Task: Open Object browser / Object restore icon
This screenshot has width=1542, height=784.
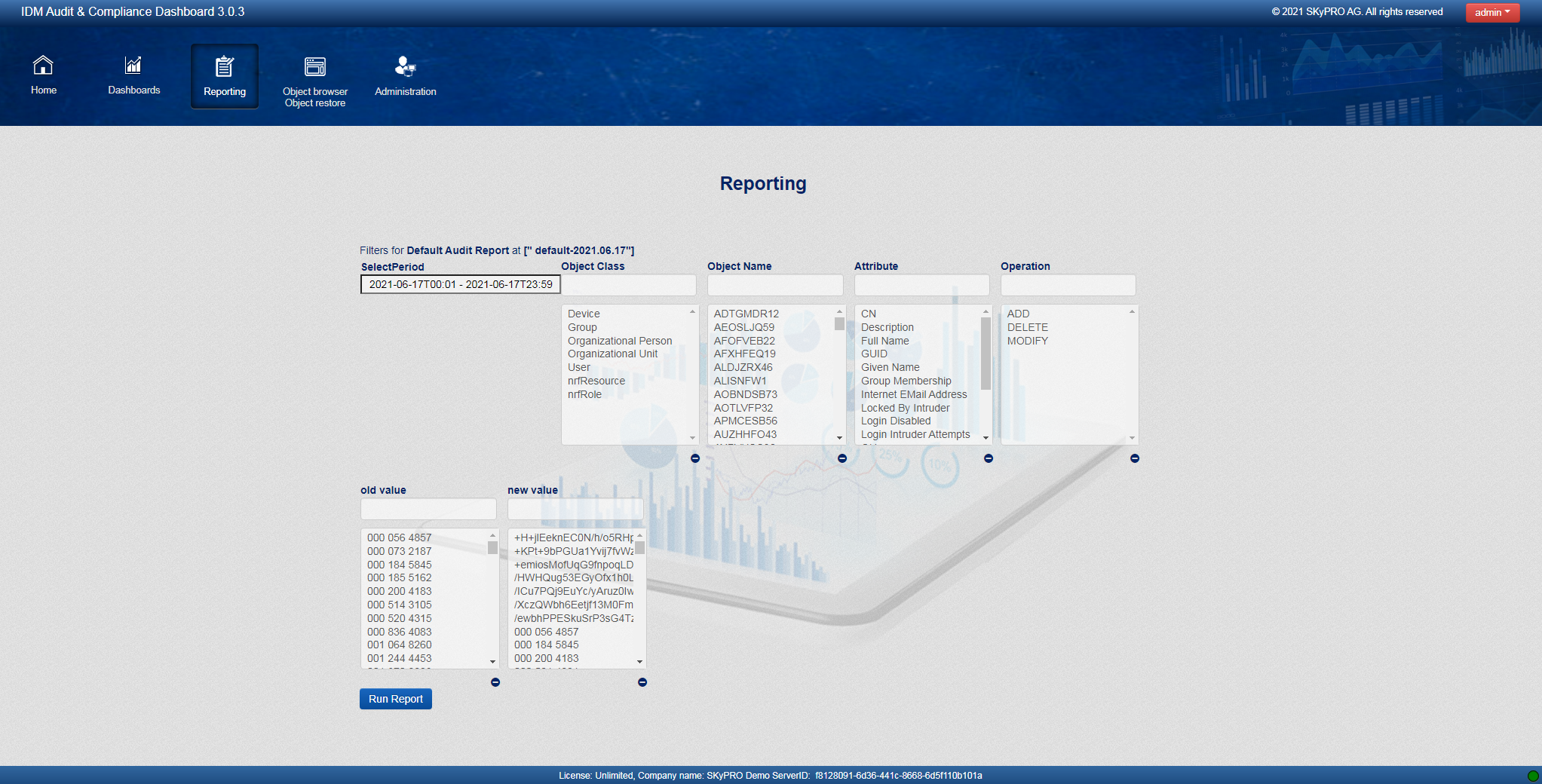Action: point(314,67)
